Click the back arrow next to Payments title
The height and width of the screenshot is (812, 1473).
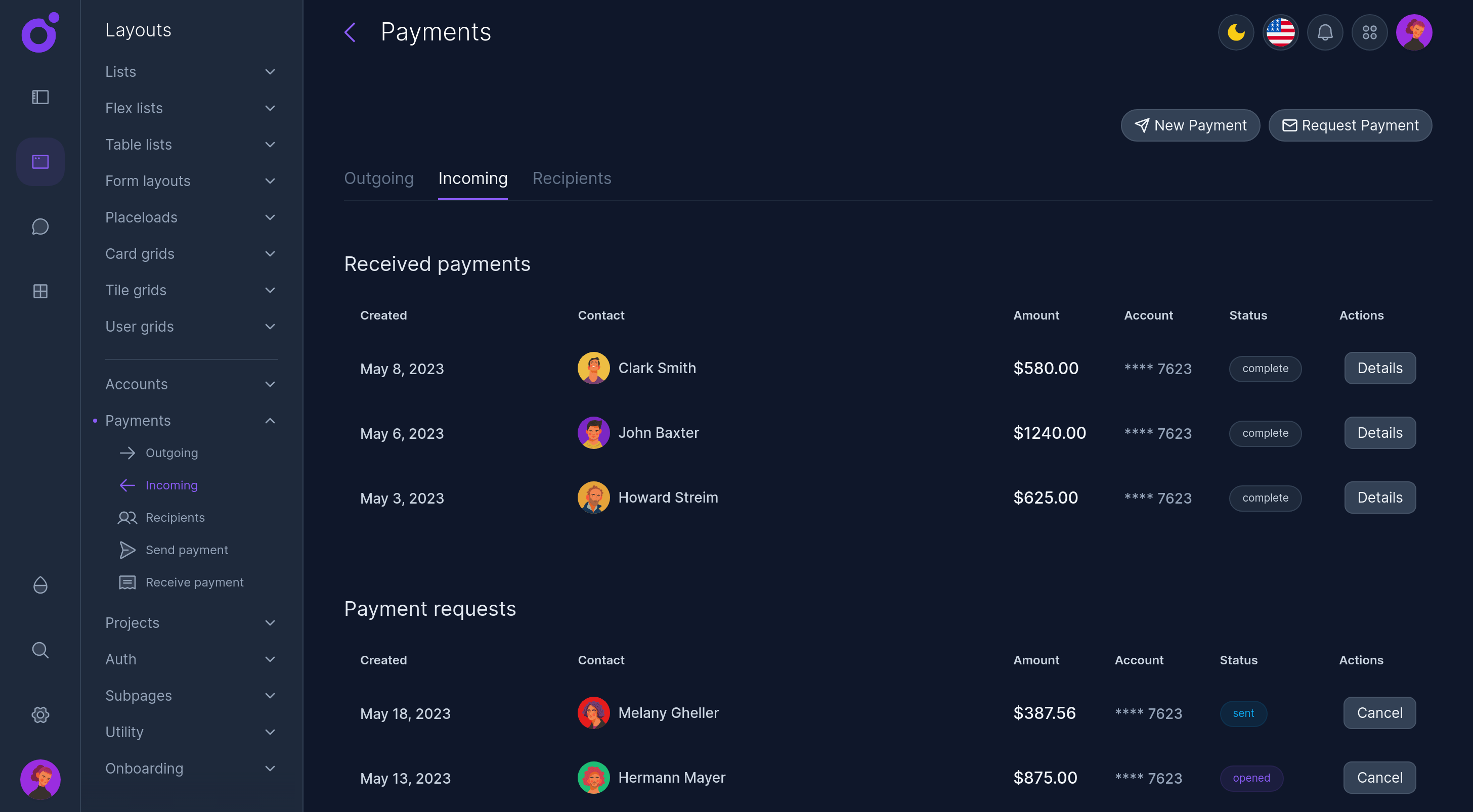tap(350, 32)
